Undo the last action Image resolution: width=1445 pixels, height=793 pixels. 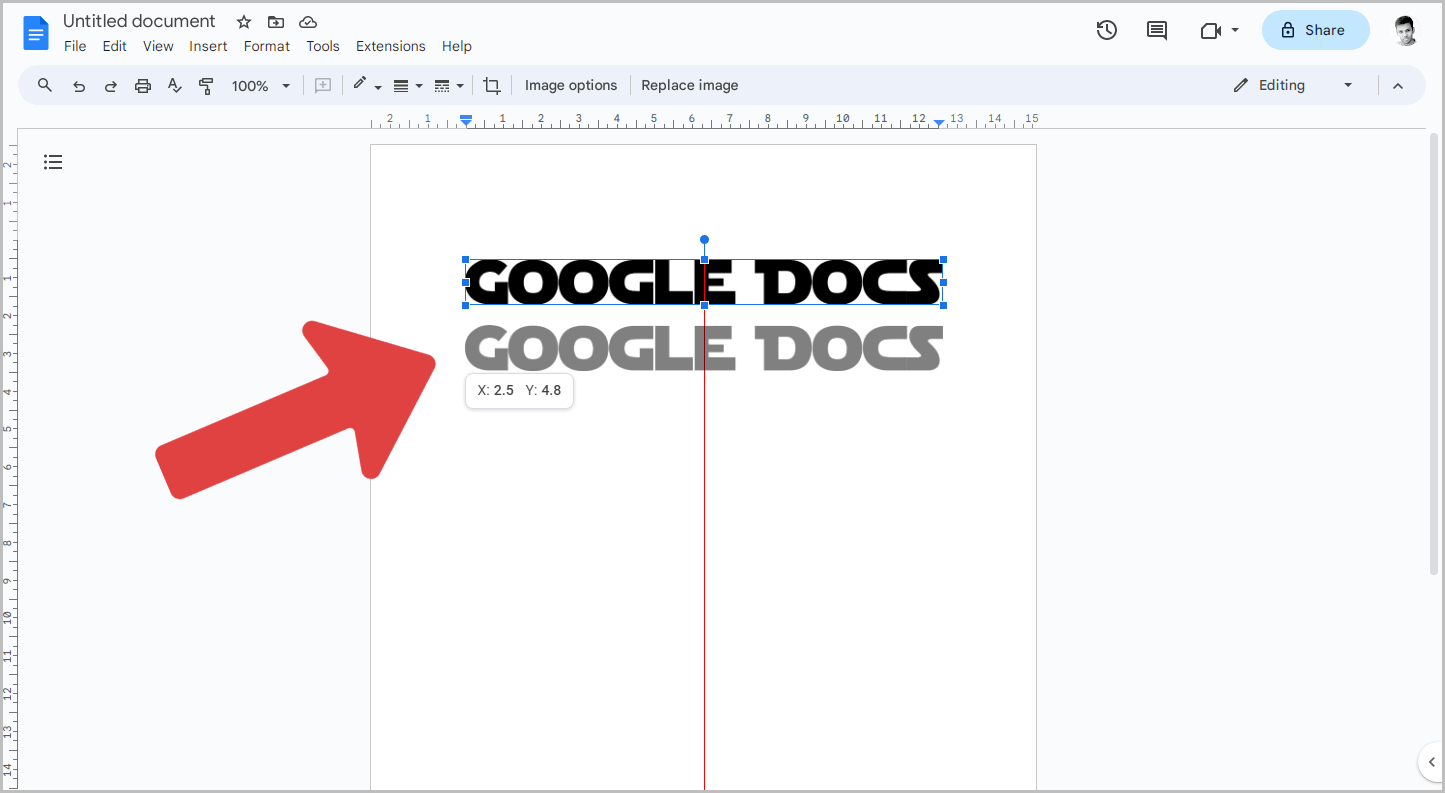[x=78, y=86]
